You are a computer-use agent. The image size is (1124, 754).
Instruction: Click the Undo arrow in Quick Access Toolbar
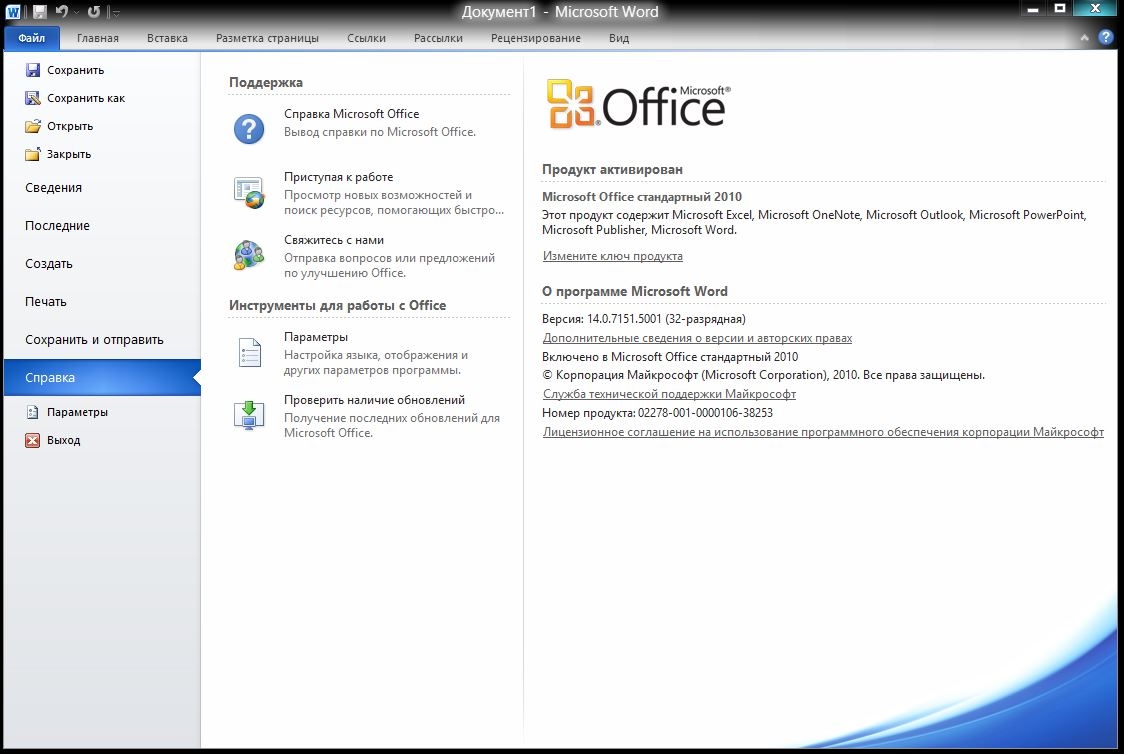[x=62, y=12]
